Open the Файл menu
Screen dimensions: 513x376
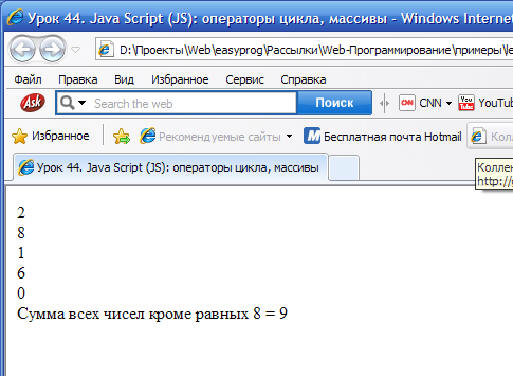point(28,80)
